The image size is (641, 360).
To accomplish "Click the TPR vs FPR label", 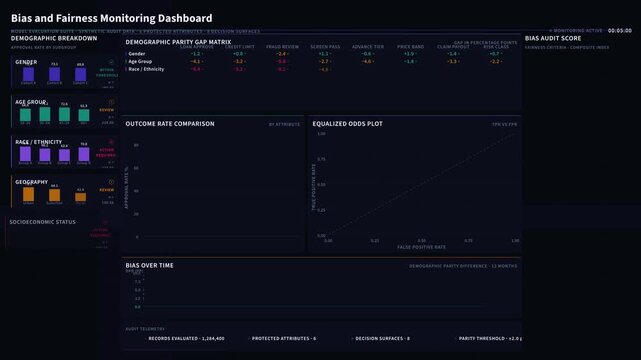I will [504, 124].
